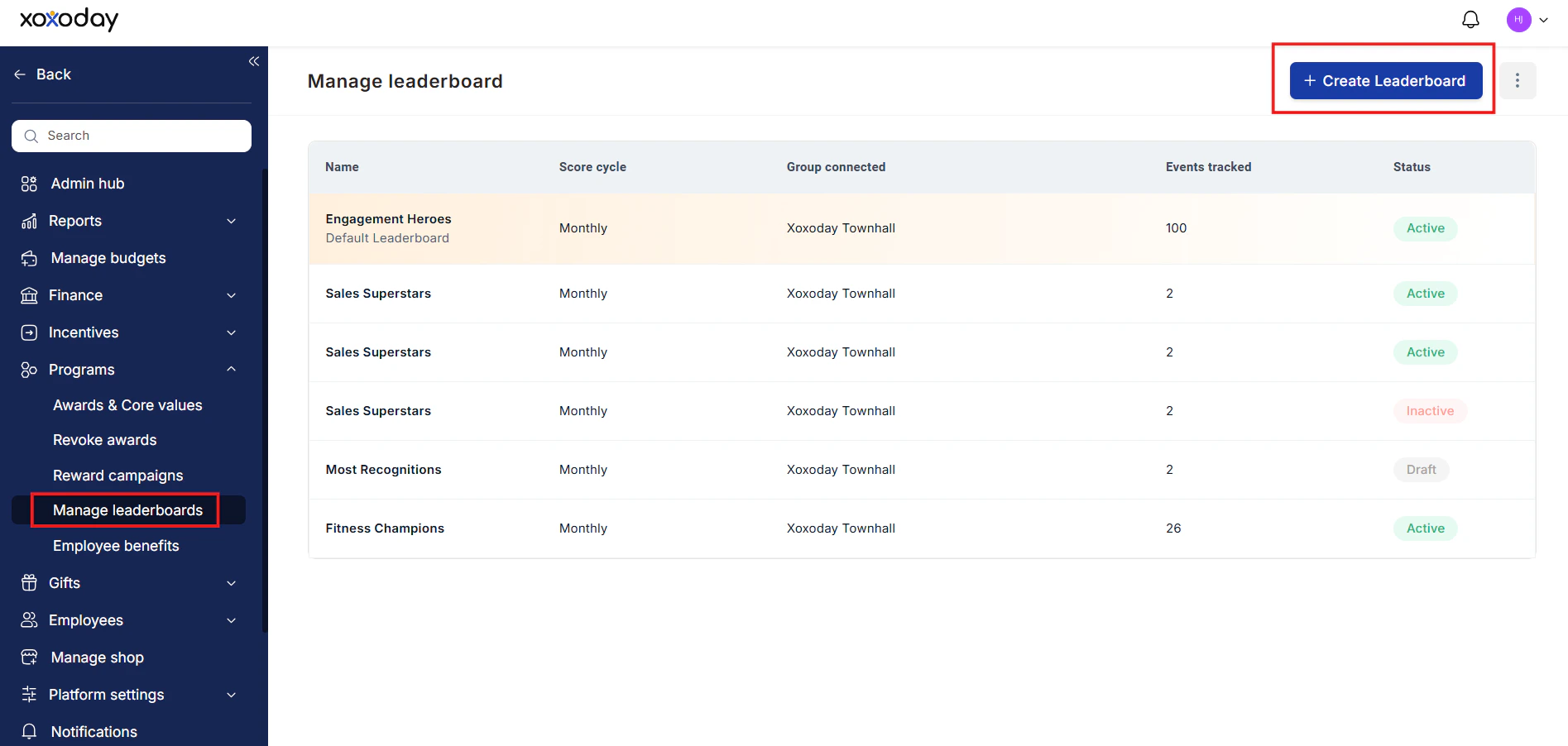Open Manage budgets menu item

(108, 258)
